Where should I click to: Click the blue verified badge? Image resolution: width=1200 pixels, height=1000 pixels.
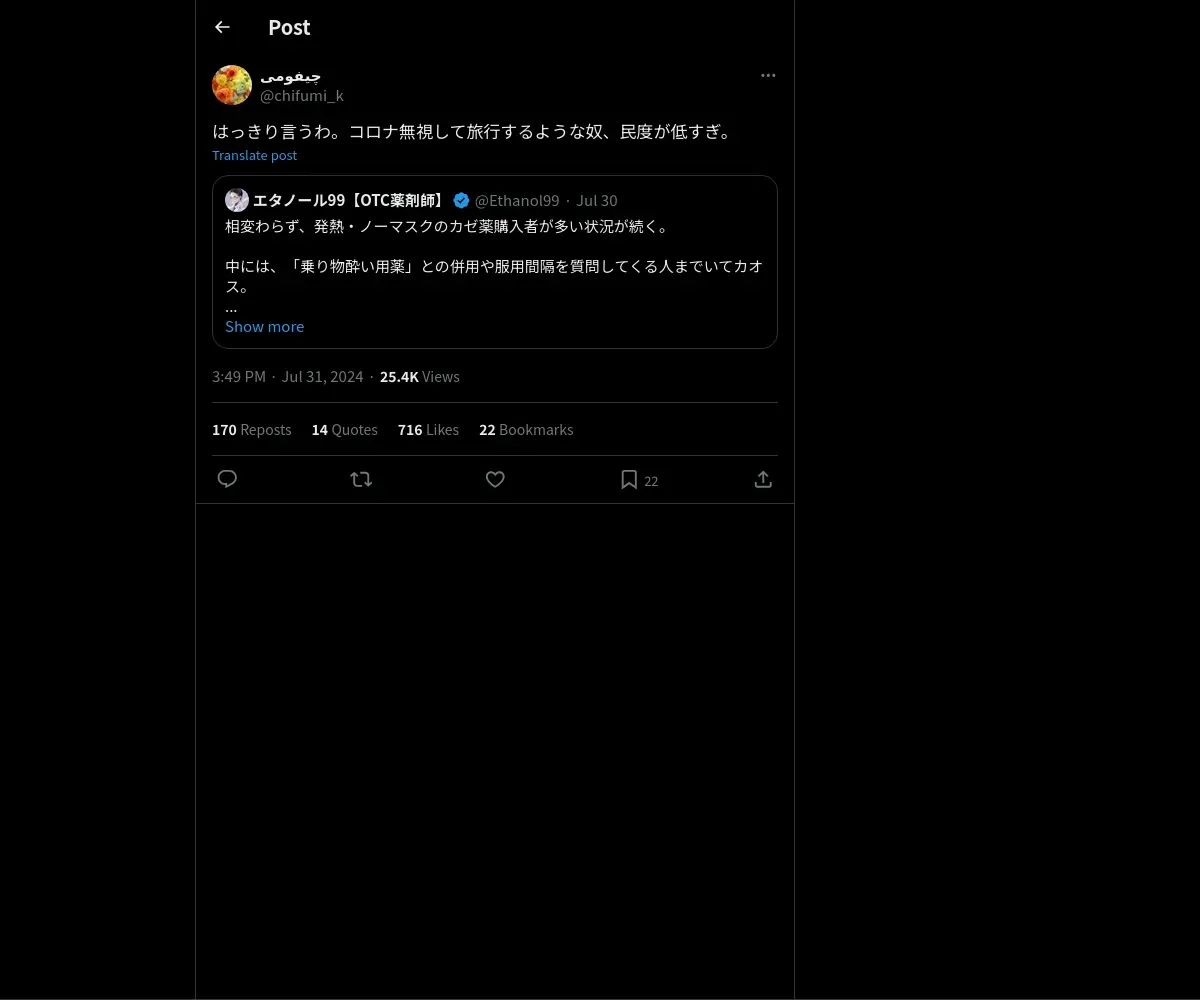click(461, 200)
